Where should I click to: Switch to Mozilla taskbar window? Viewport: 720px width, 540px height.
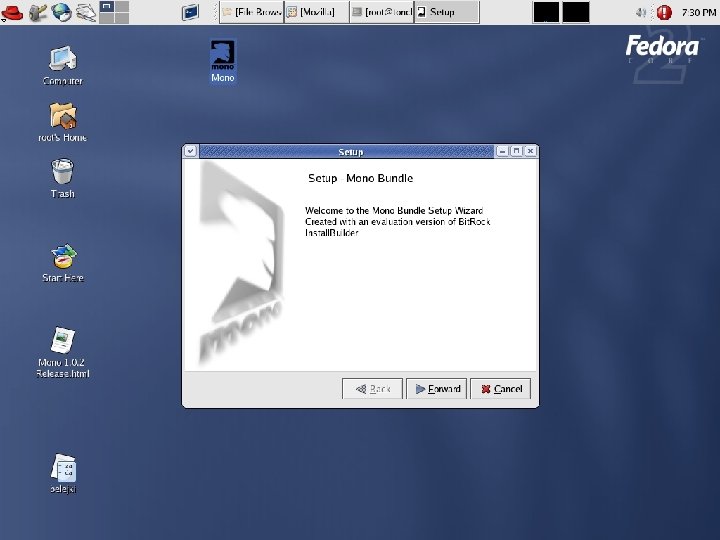(316, 12)
